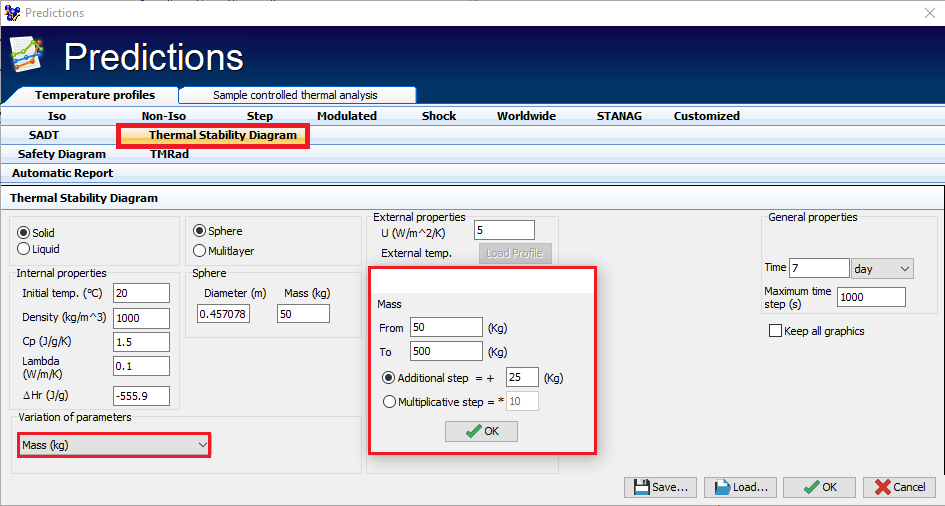Image resolution: width=945 pixels, height=506 pixels.
Task: Click the Save floppy disk icon
Action: tap(639, 488)
